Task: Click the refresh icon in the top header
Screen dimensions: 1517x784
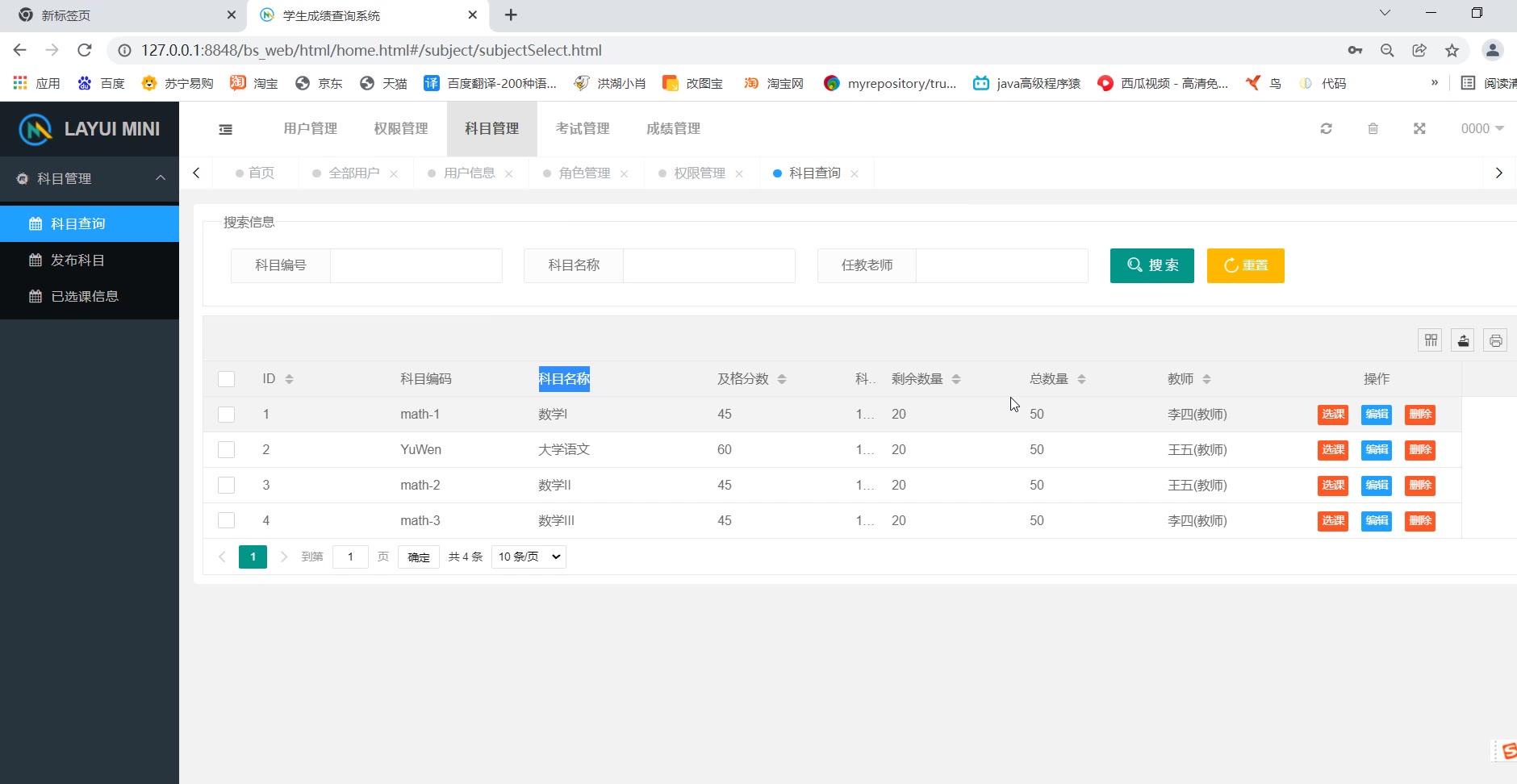Action: click(1326, 129)
